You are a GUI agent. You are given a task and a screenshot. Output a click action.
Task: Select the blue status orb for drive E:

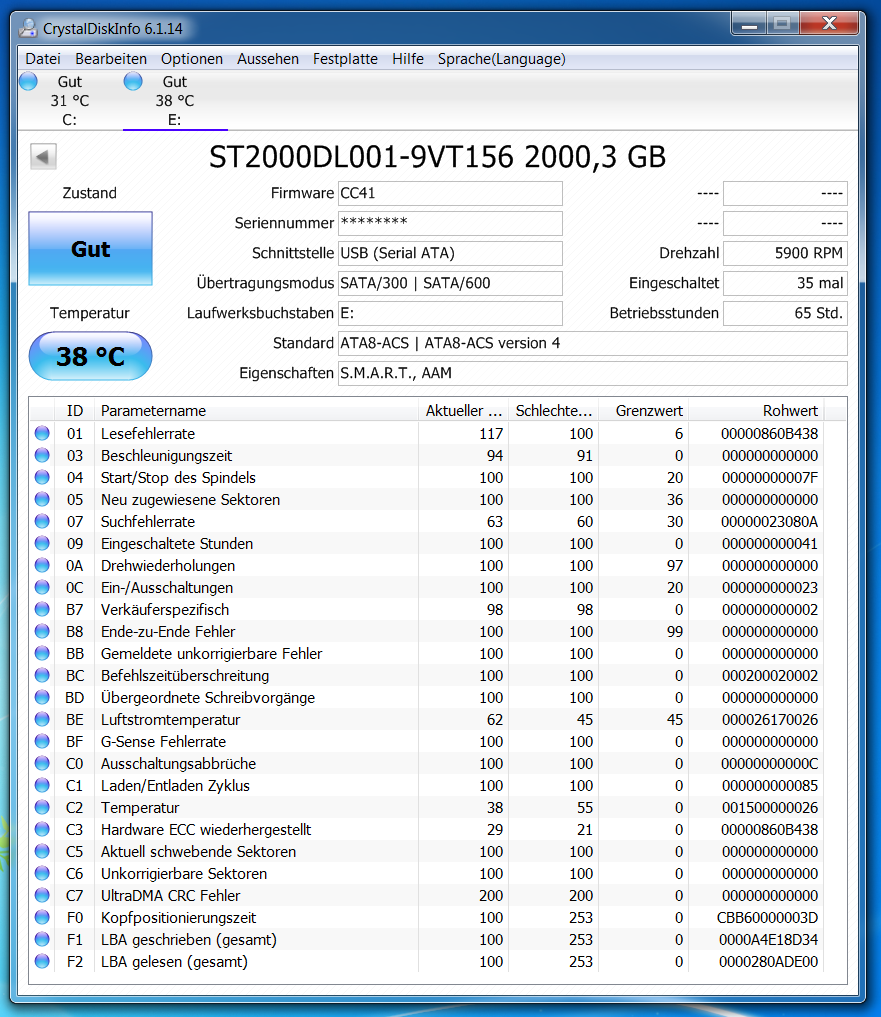click(133, 82)
